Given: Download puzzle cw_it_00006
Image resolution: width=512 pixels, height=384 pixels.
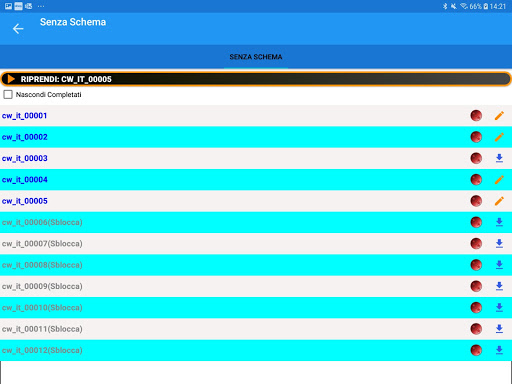Looking at the screenshot, I should click(499, 222).
